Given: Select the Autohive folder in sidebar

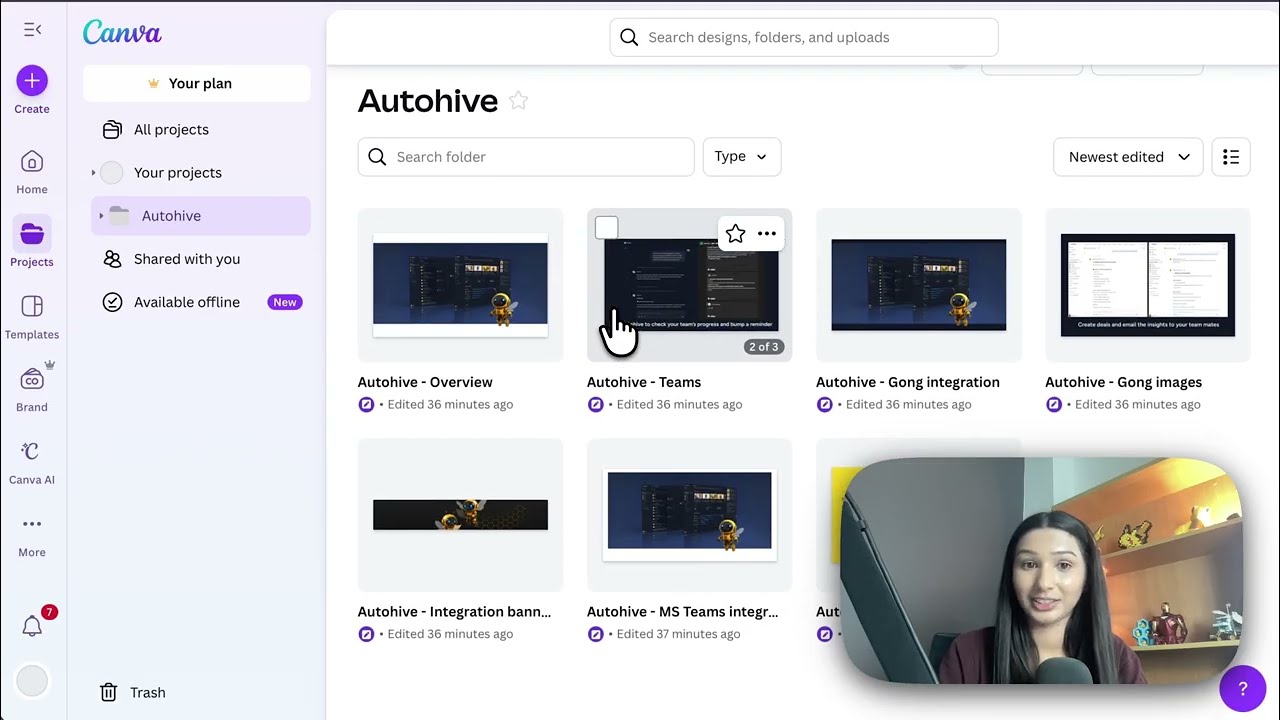Looking at the screenshot, I should tap(201, 216).
